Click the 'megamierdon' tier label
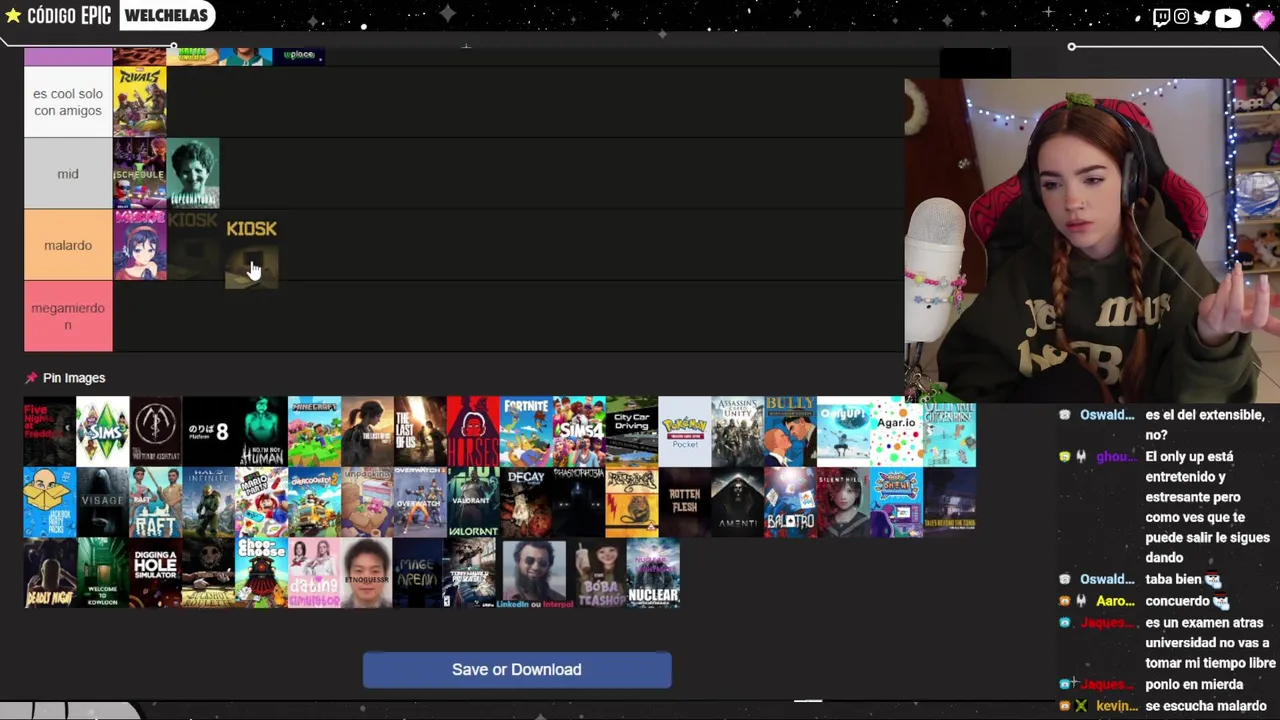 (68, 317)
